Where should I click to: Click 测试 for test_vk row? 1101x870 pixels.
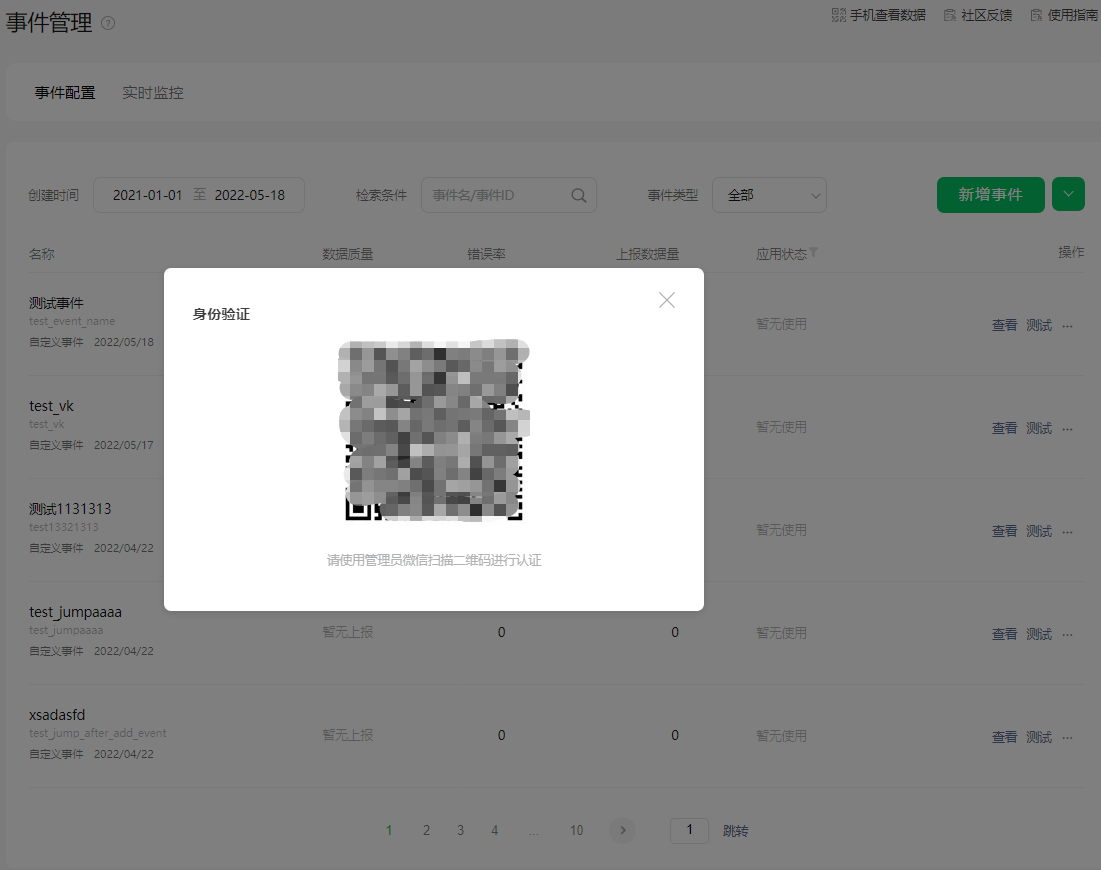click(1039, 428)
